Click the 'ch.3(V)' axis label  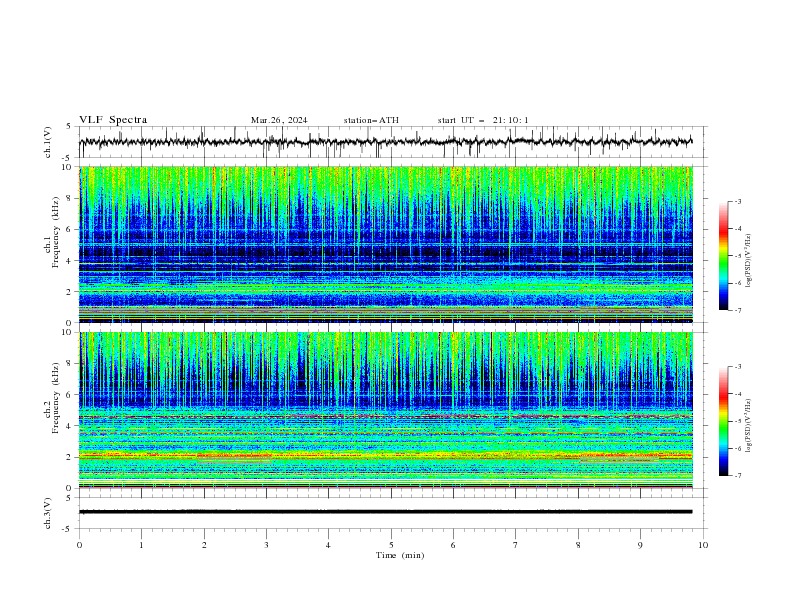pyautogui.click(x=48, y=513)
